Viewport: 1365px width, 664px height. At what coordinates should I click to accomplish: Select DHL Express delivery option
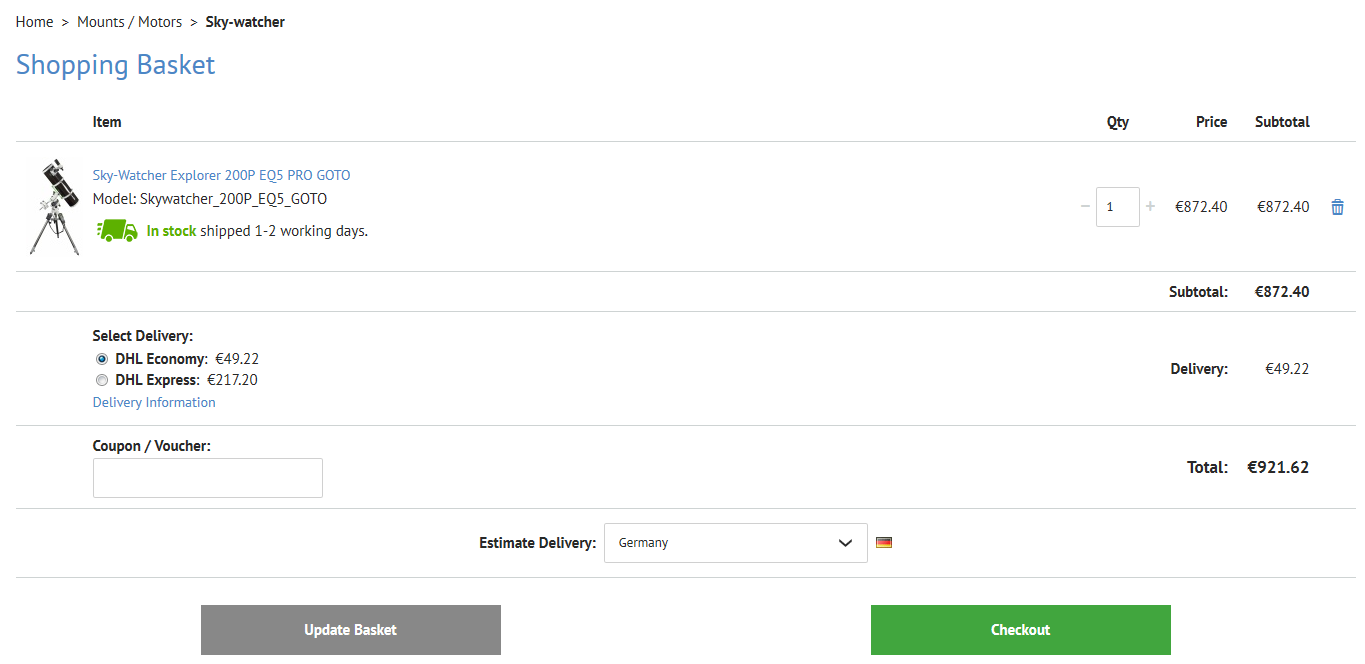coord(102,380)
